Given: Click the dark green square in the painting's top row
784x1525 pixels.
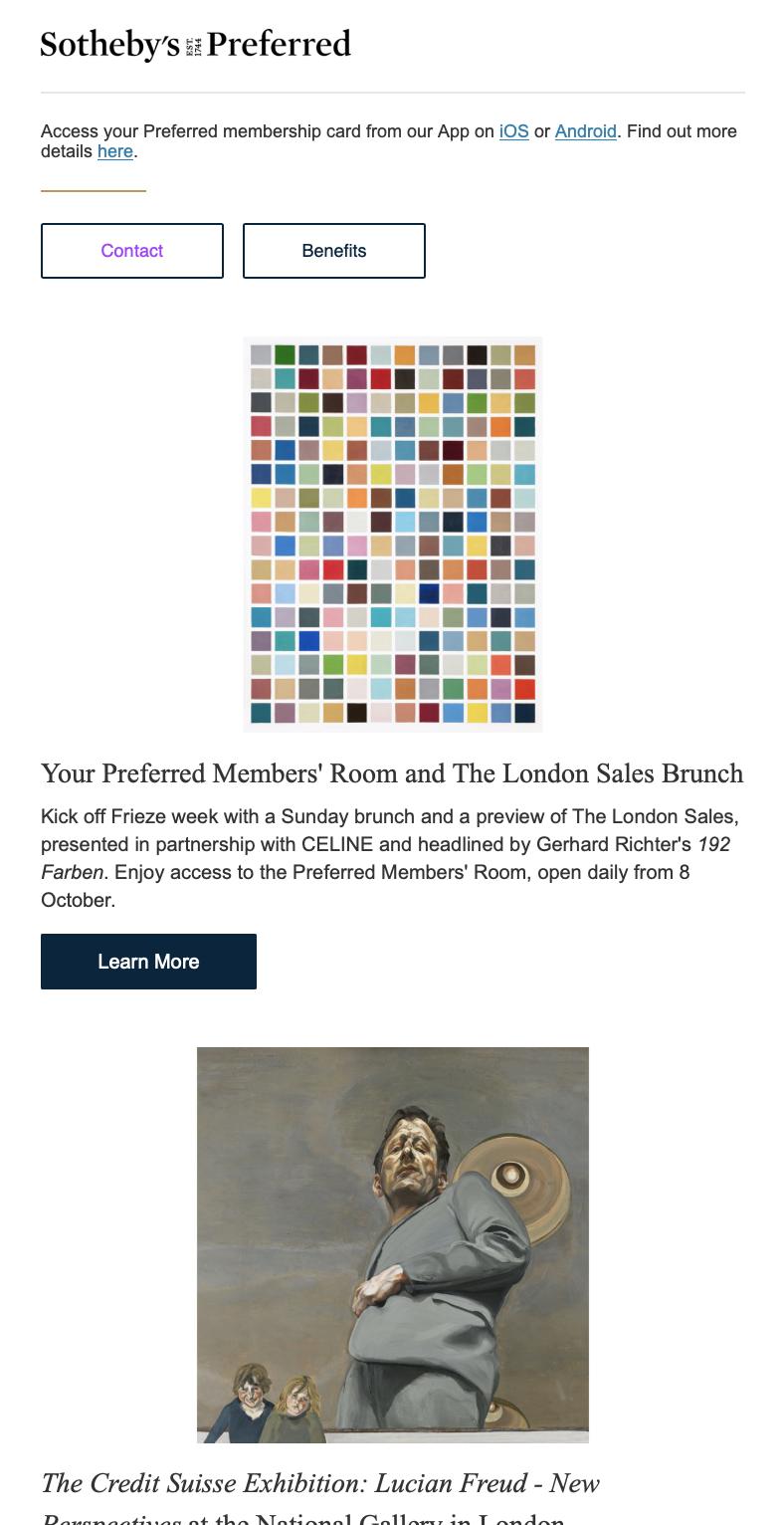Looking at the screenshot, I should pos(285,355).
